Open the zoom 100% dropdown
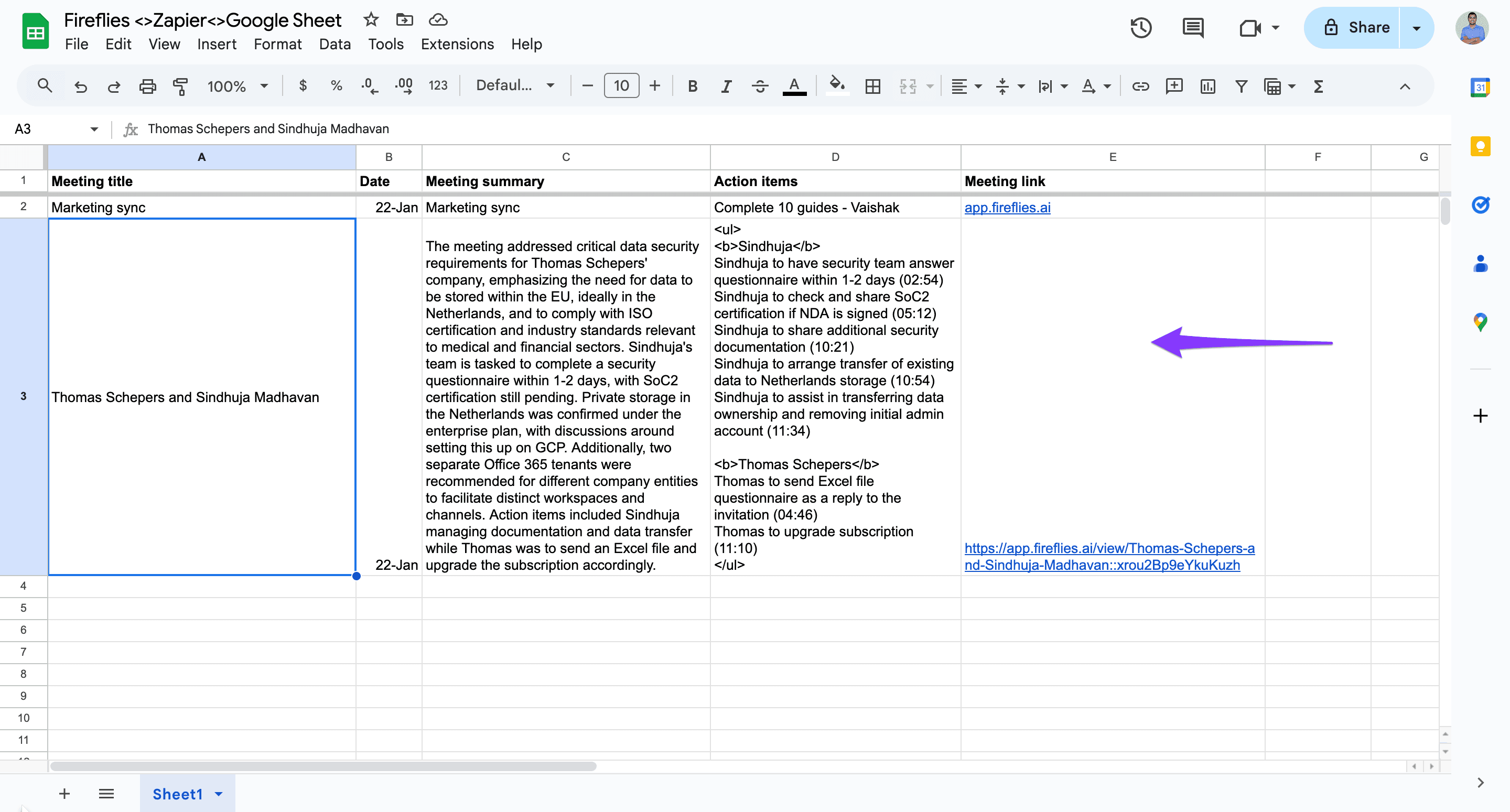Viewport: 1510px width, 812px height. pyautogui.click(x=238, y=87)
